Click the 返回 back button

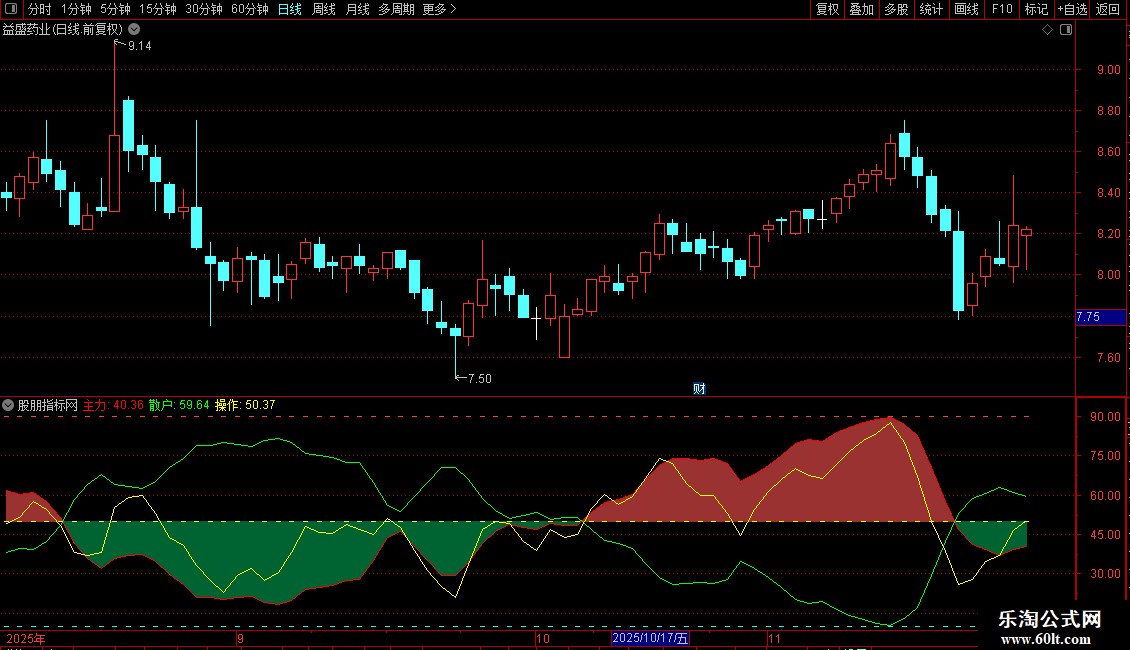[1108, 9]
